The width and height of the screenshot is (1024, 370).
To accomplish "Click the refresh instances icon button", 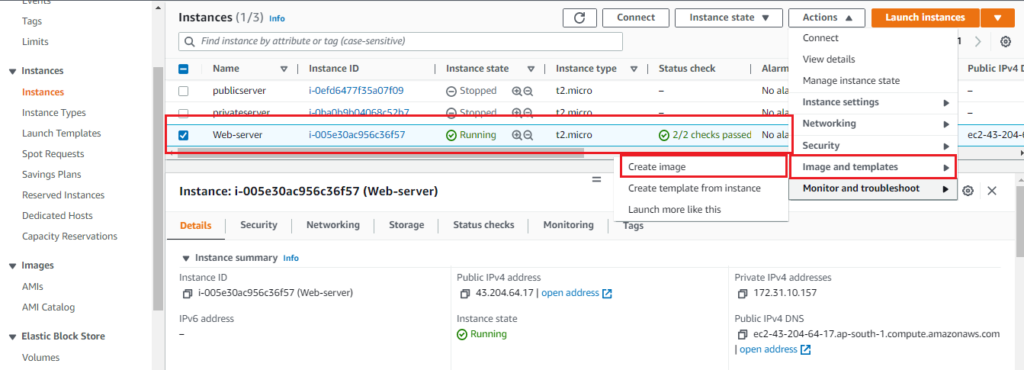I will (579, 18).
